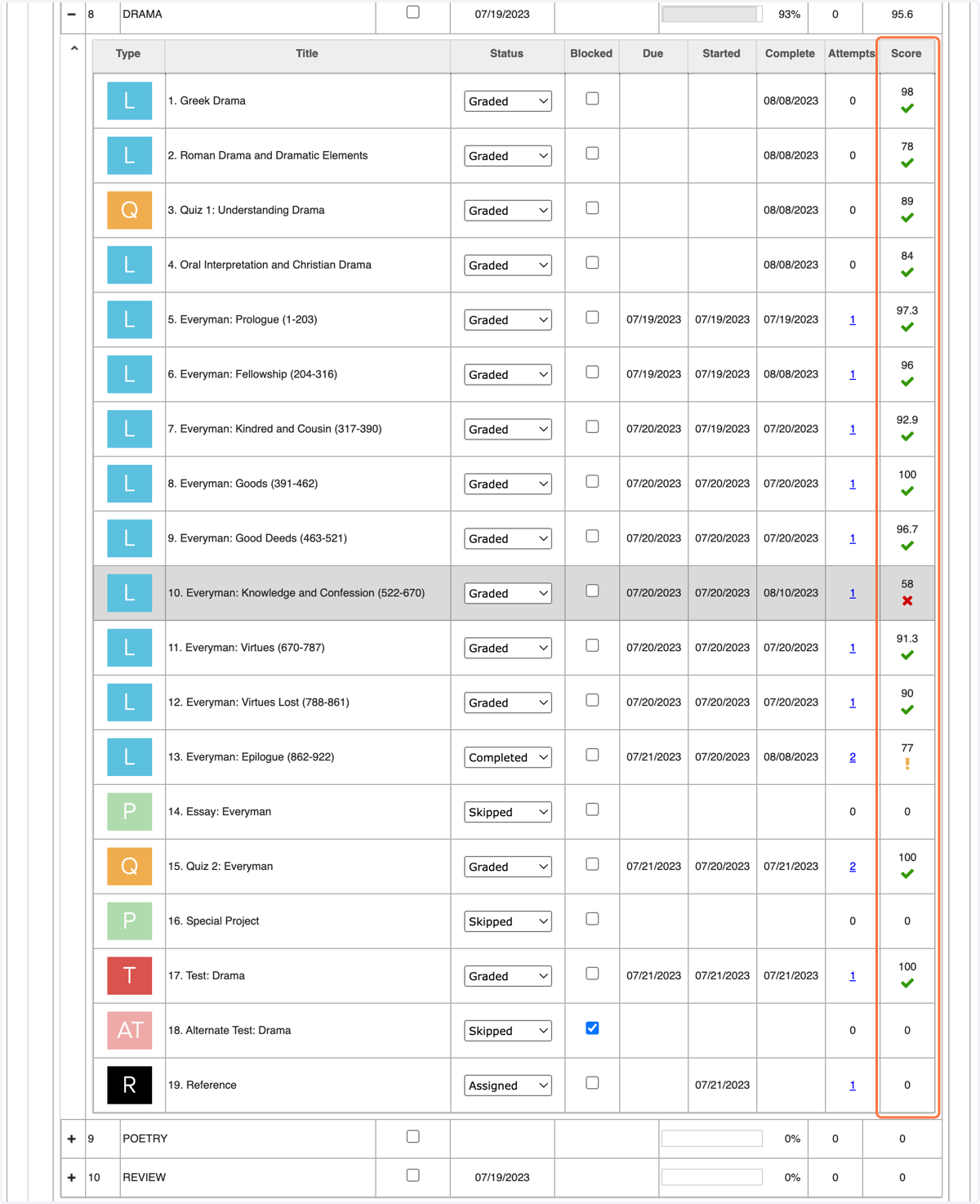Click the title '17. Test: Drama'
This screenshot has height=1204, width=980.
[x=207, y=976]
